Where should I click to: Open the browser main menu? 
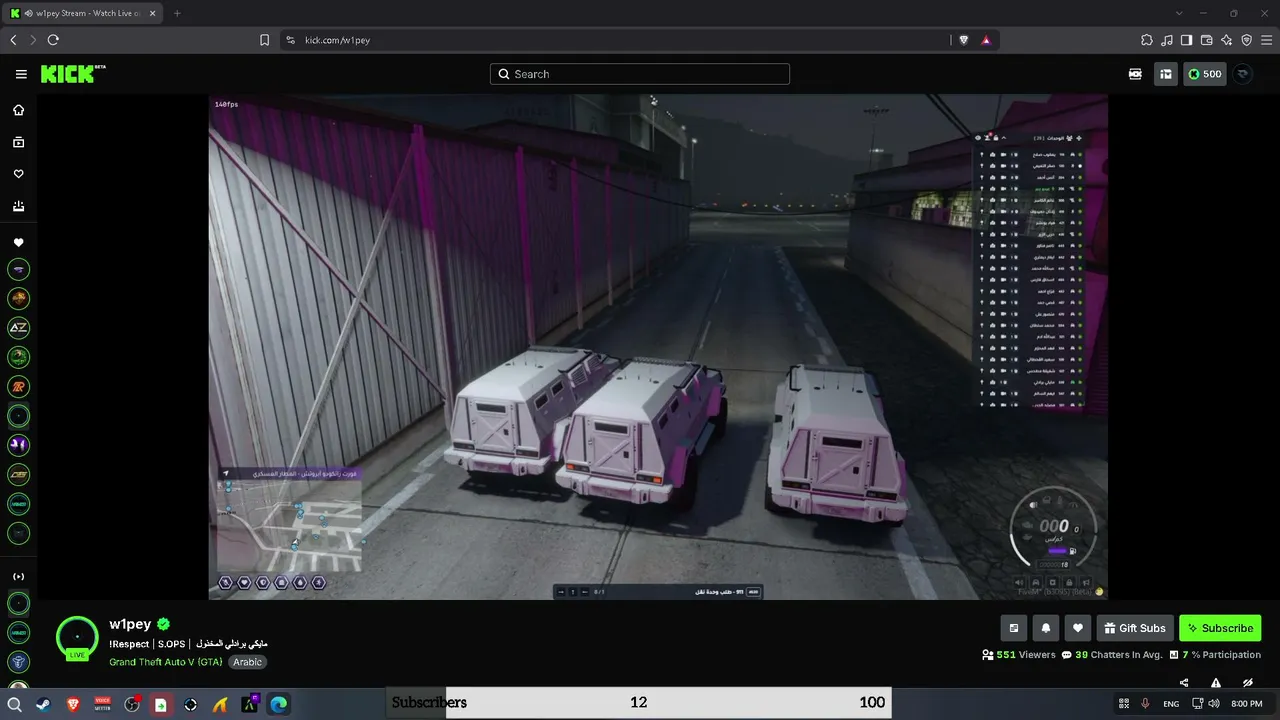(1267, 40)
